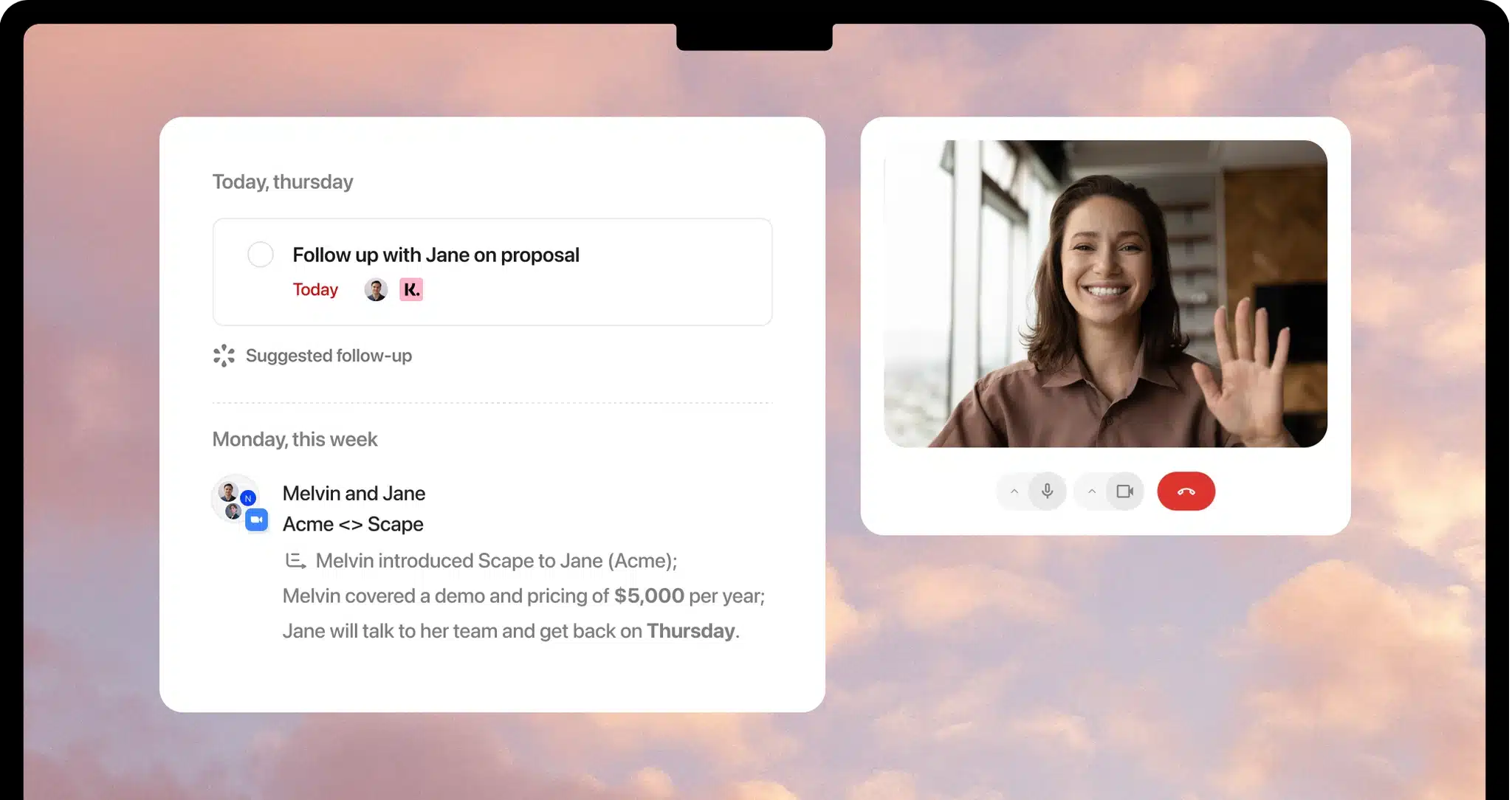Select the Today, thursday section header
Screen dimensions: 1512x800
tap(283, 182)
